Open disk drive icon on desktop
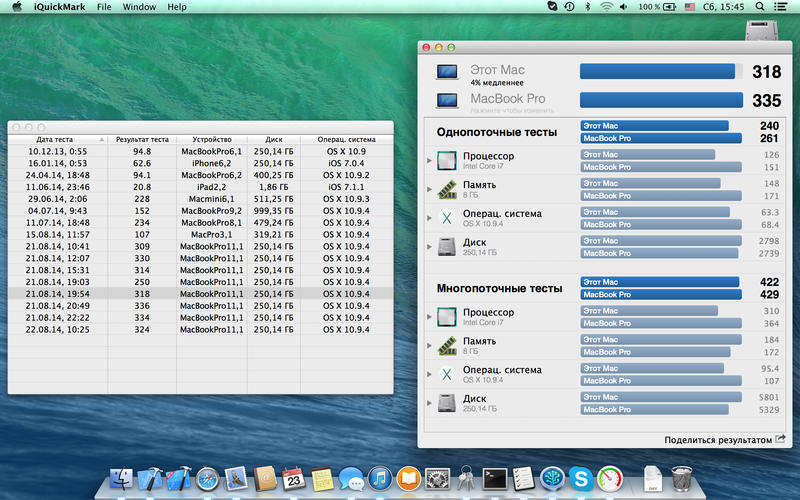The image size is (800, 500). click(761, 30)
